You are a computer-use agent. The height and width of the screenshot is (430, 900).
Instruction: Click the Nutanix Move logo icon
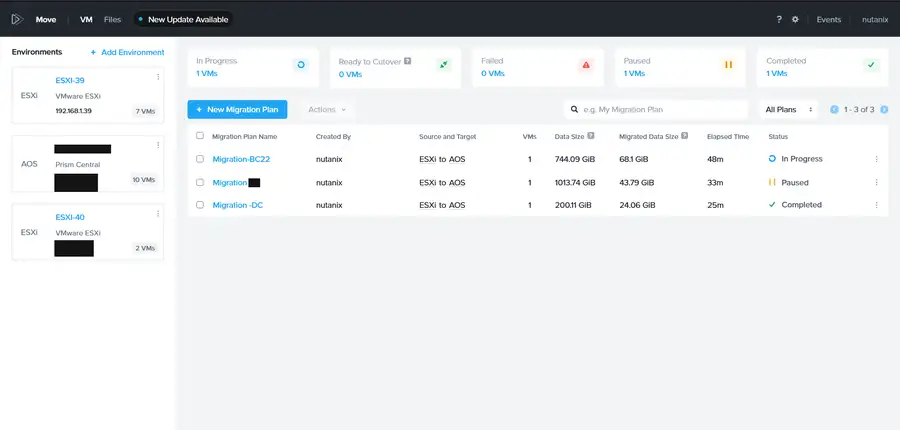tap(17, 20)
